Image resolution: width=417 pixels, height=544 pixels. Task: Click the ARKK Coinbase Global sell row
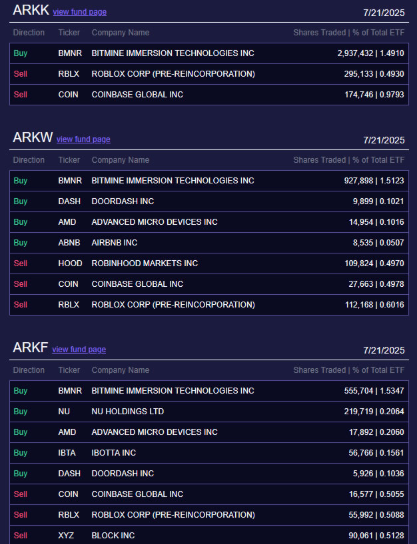pos(209,95)
